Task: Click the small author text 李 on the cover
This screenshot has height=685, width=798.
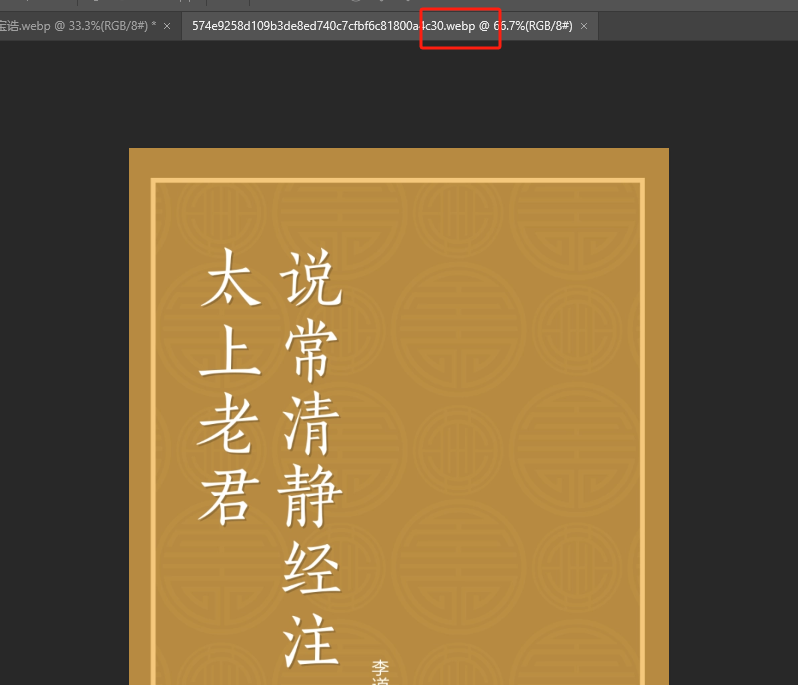Action: pyautogui.click(x=381, y=667)
